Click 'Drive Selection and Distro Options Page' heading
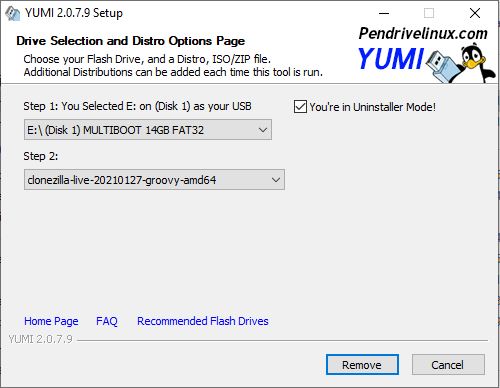Viewport: 500px width, 388px height. tap(130, 41)
